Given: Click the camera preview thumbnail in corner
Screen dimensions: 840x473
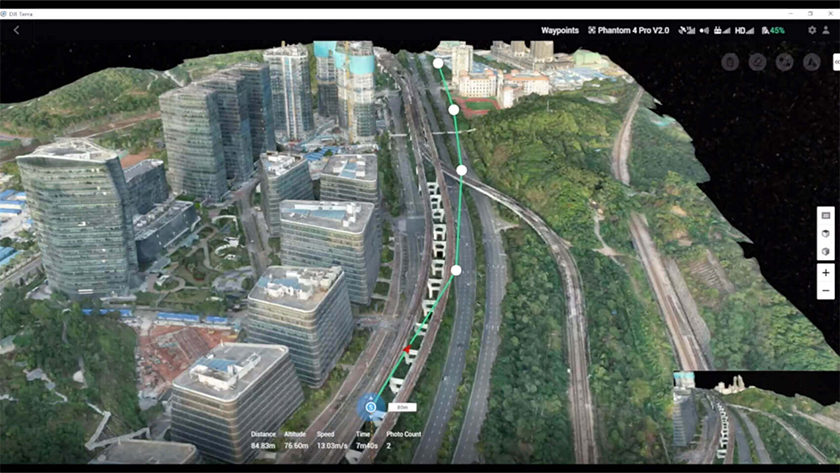Looking at the screenshot, I should point(755,418).
